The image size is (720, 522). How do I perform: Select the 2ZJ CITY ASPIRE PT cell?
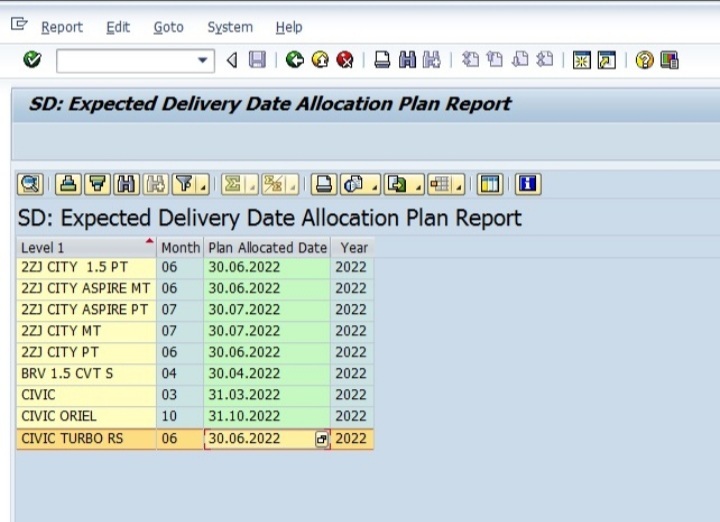[86, 309]
